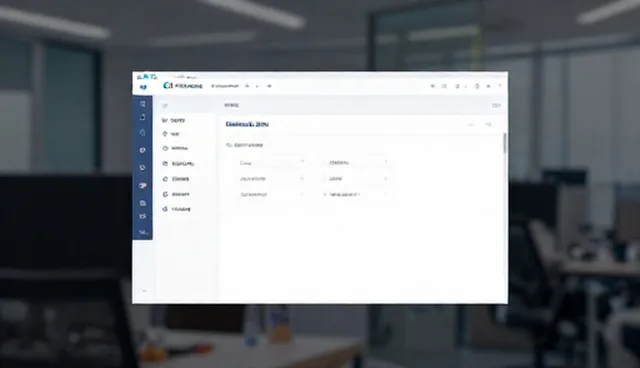The height and width of the screenshot is (368, 640).
Task: Open the middle-right dropdown in the form
Action: click(x=357, y=179)
